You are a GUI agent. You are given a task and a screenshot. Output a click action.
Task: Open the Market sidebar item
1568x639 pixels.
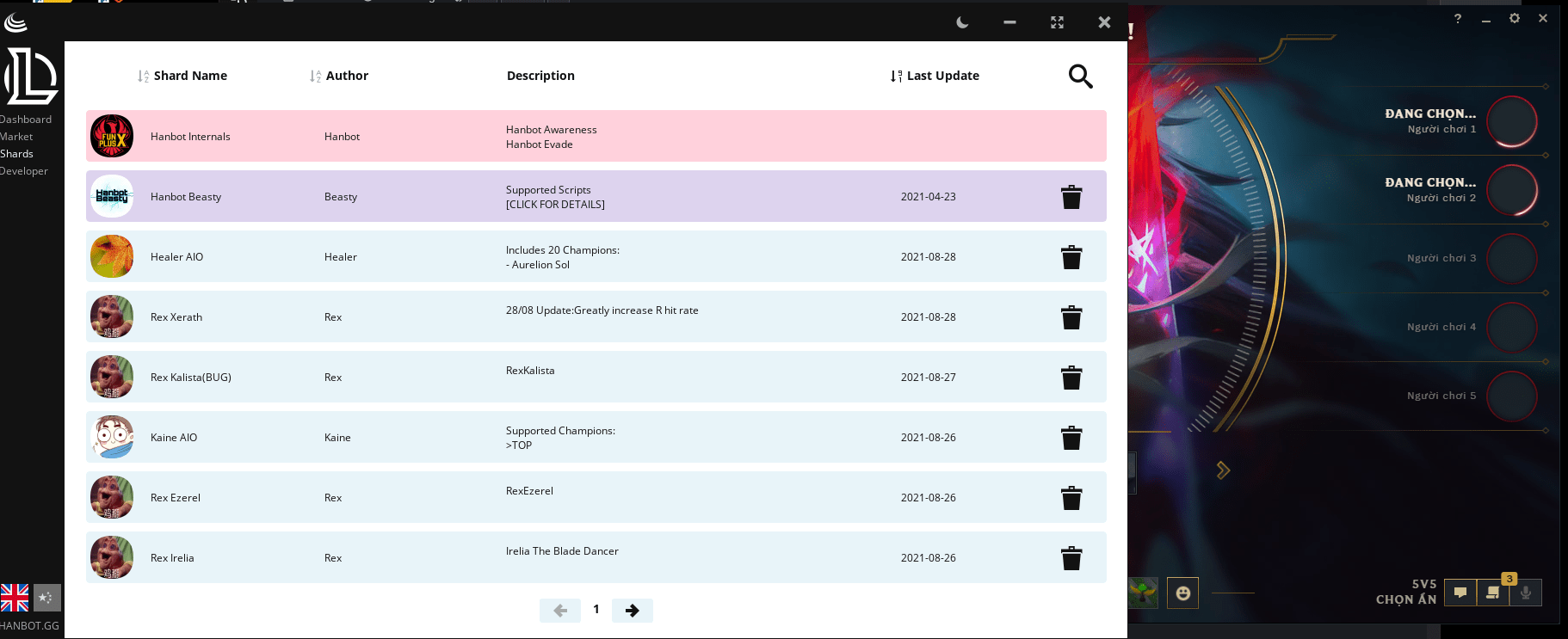[x=16, y=137]
